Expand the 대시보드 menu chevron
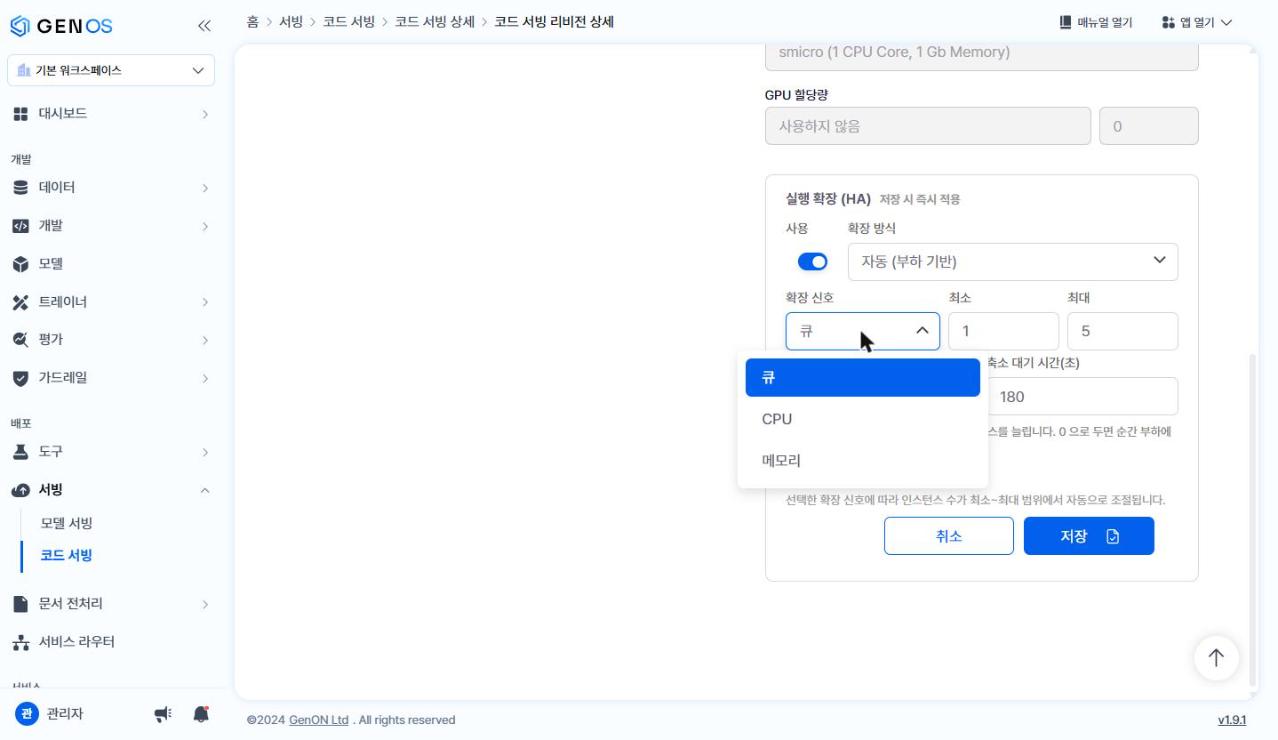This screenshot has width=1278, height=740. click(205, 114)
